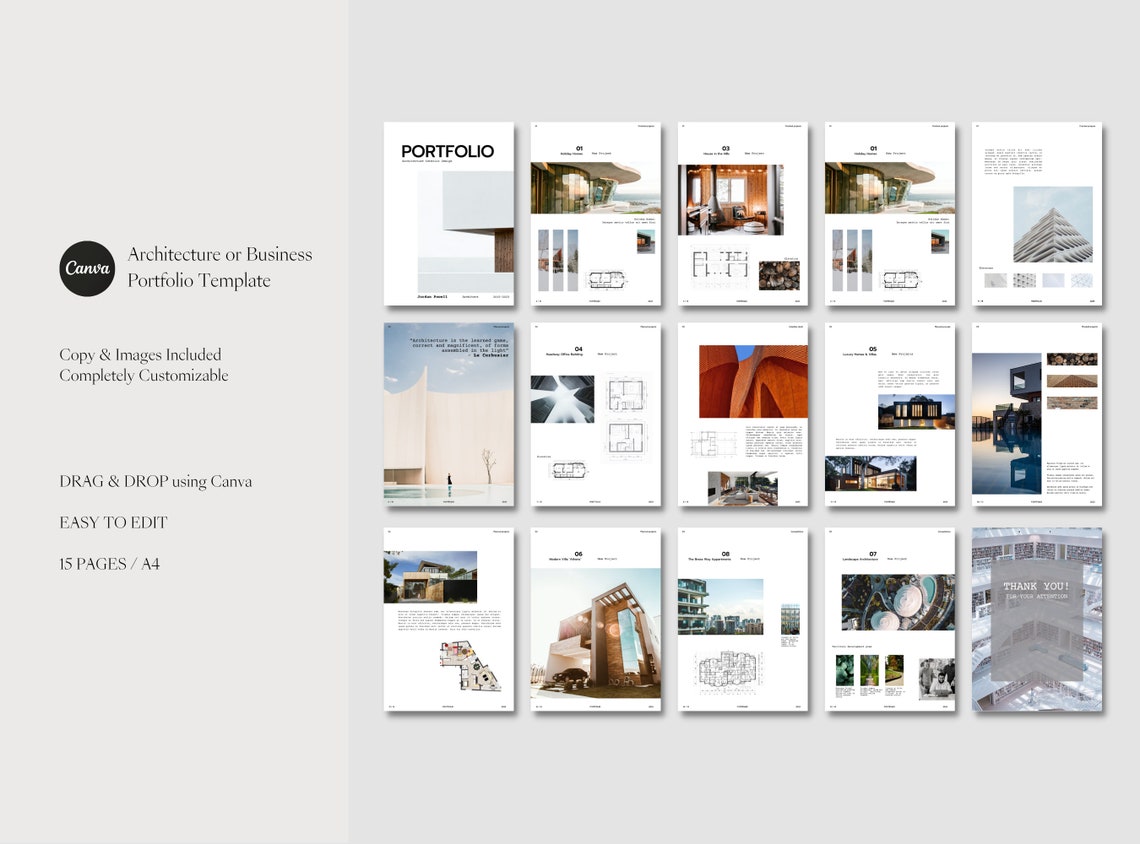Select the poolside villa reflection page
The image size is (1140, 844).
pos(1036,413)
